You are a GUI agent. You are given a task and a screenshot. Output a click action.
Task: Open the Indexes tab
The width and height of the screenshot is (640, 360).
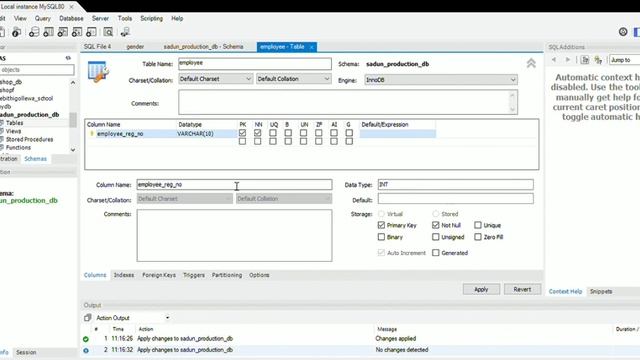(x=124, y=275)
